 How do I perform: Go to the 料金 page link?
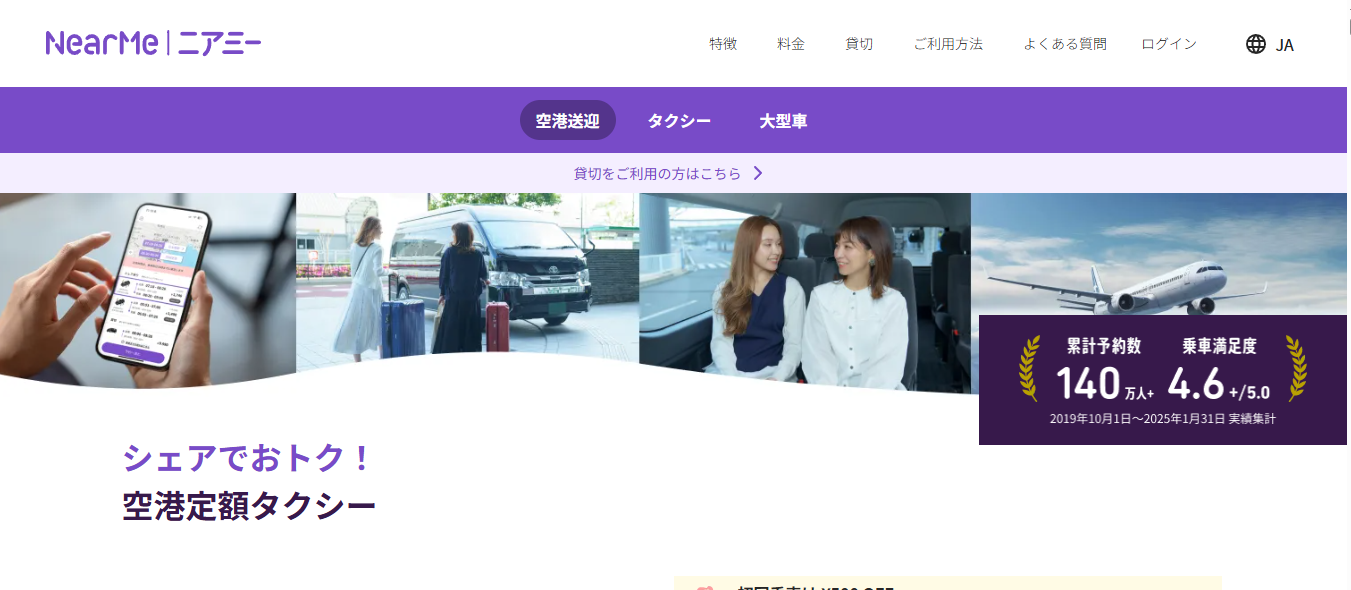pos(790,44)
